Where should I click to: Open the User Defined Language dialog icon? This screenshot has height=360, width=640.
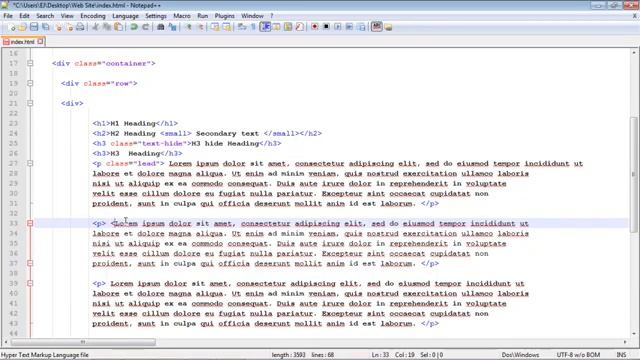point(276,27)
